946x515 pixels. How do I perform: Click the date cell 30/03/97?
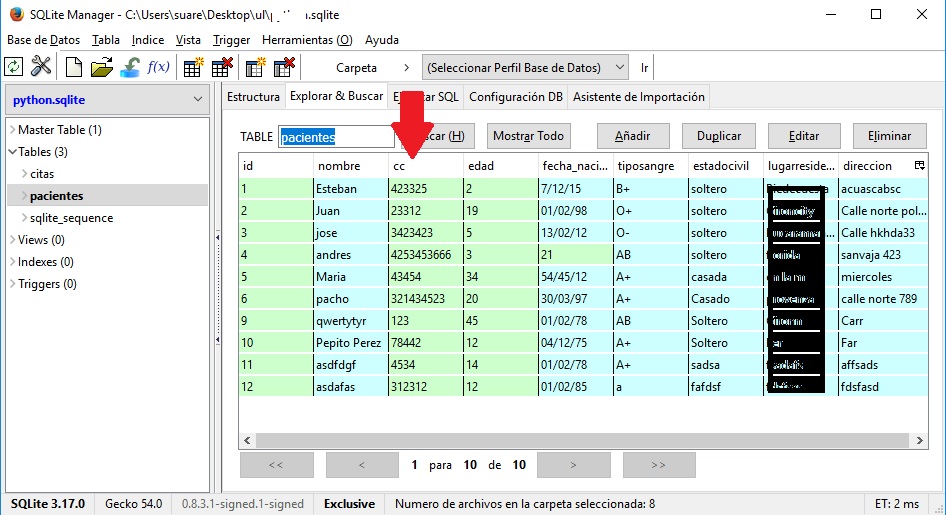pos(575,299)
